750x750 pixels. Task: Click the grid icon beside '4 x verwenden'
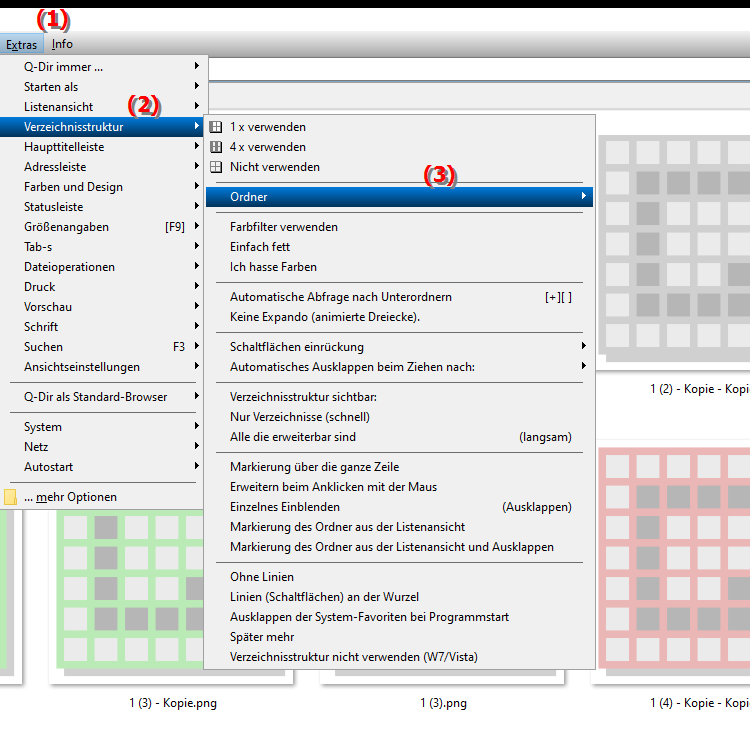click(215, 147)
